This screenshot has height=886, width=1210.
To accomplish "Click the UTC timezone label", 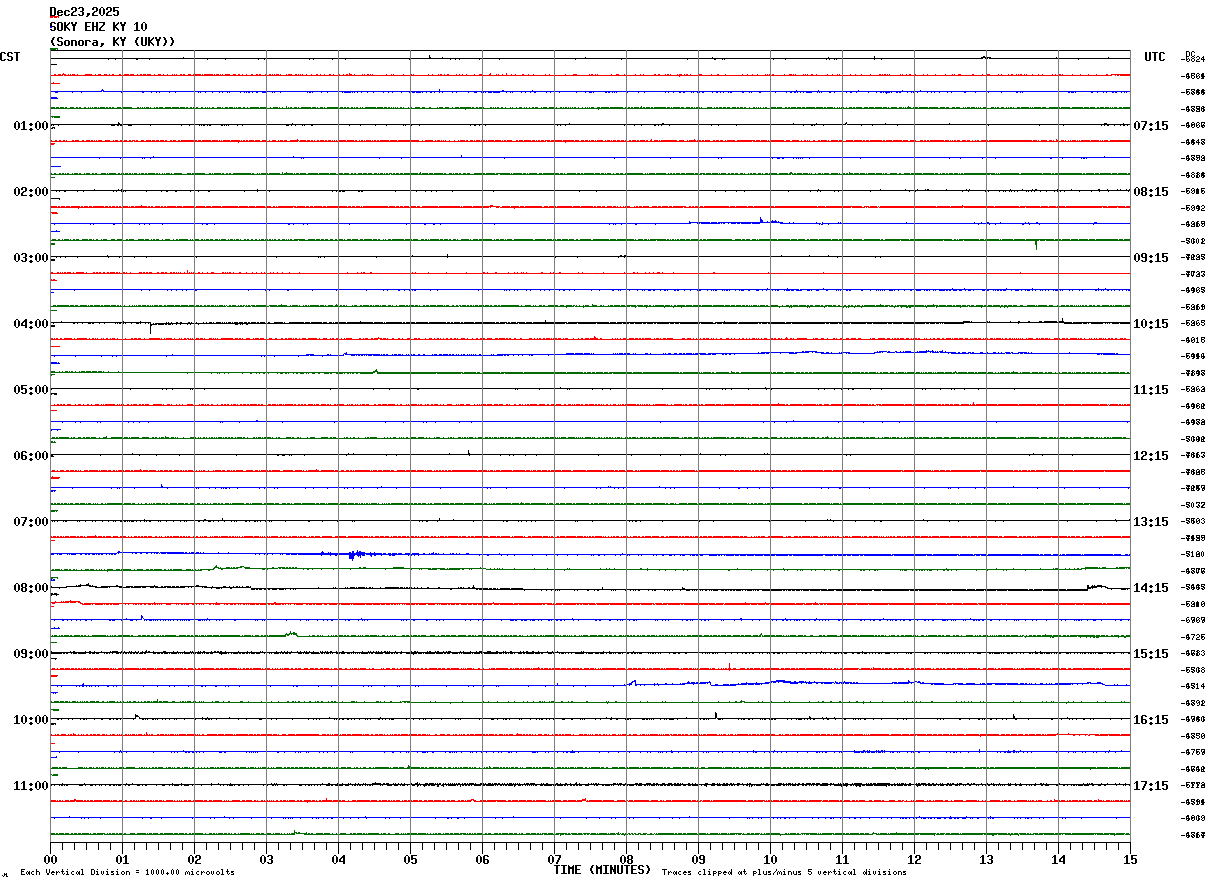I will (x=1155, y=57).
